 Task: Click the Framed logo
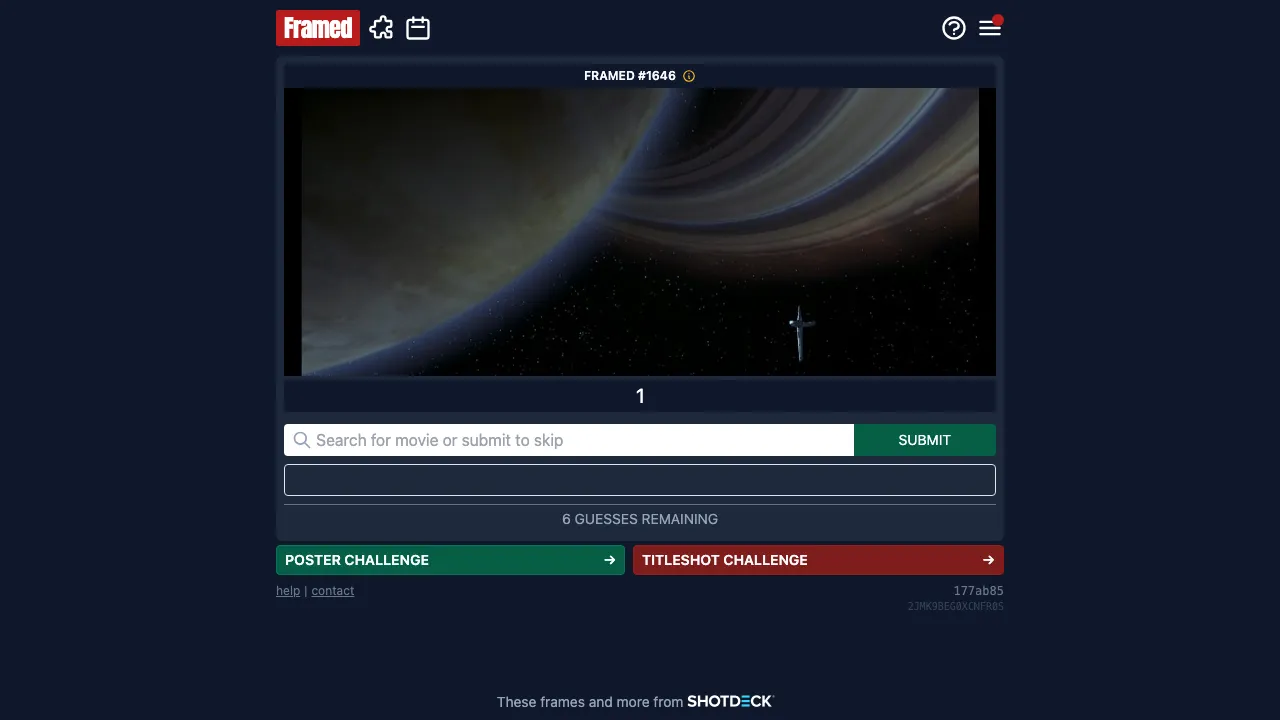tap(318, 28)
